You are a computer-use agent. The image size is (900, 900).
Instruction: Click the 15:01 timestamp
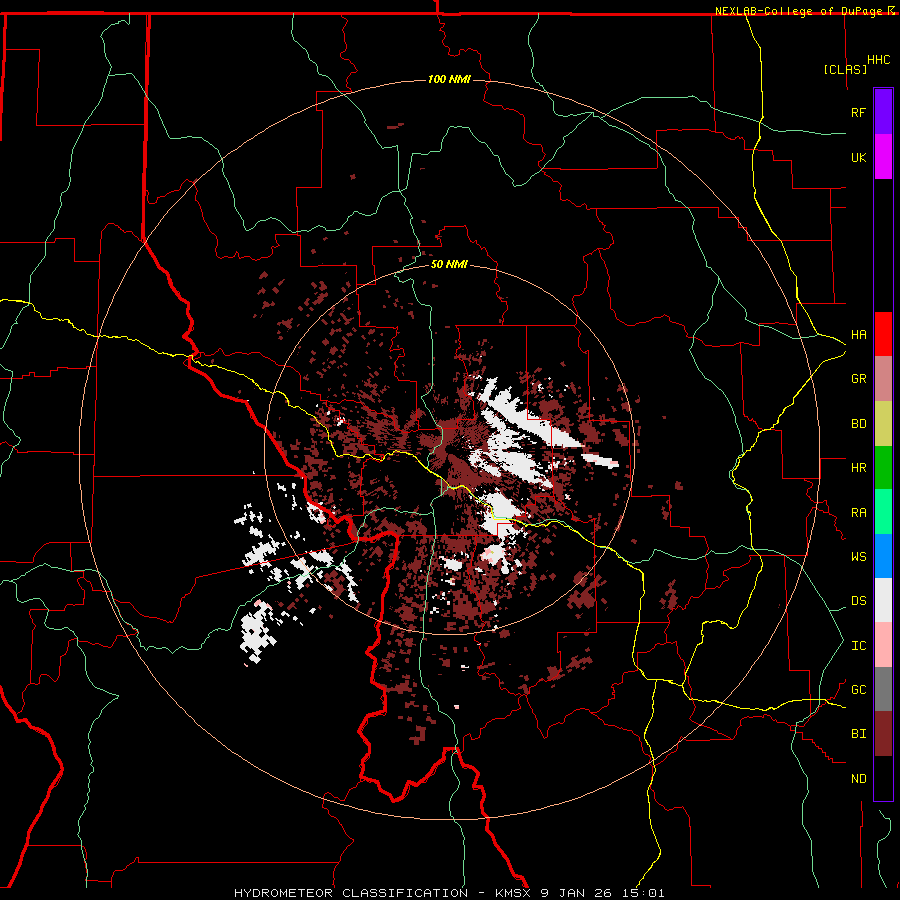642,893
